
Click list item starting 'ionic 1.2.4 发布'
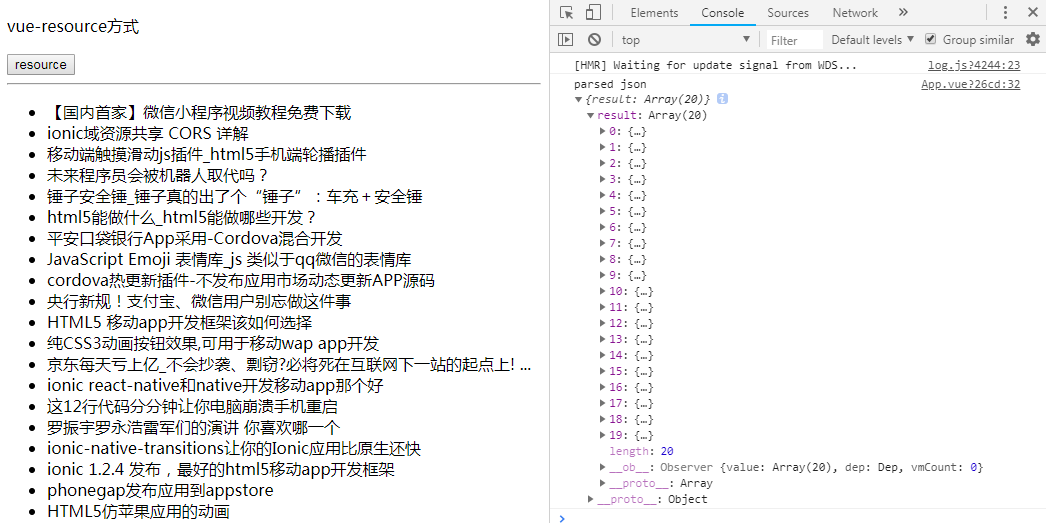click(221, 470)
